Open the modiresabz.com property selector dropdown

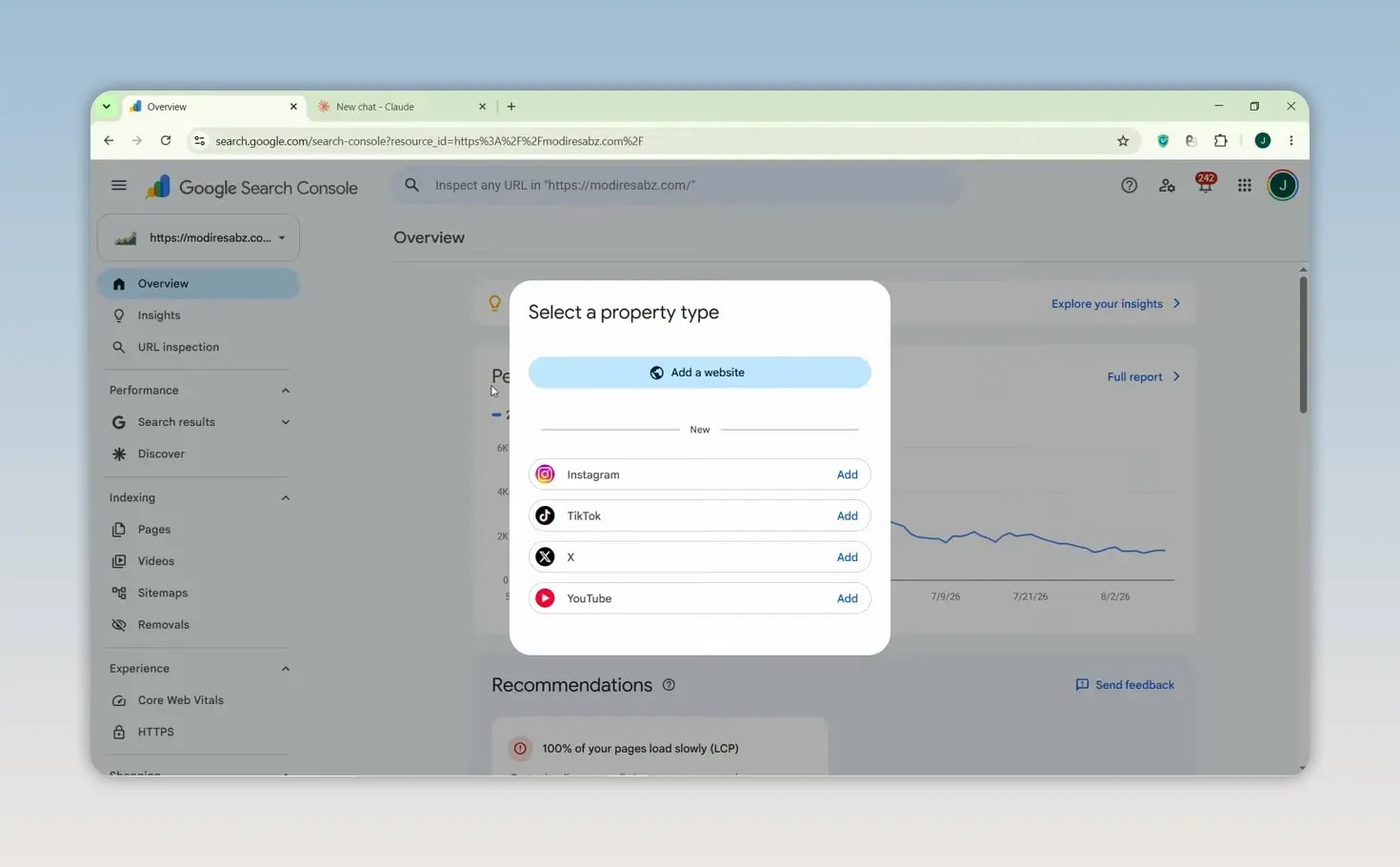point(198,238)
